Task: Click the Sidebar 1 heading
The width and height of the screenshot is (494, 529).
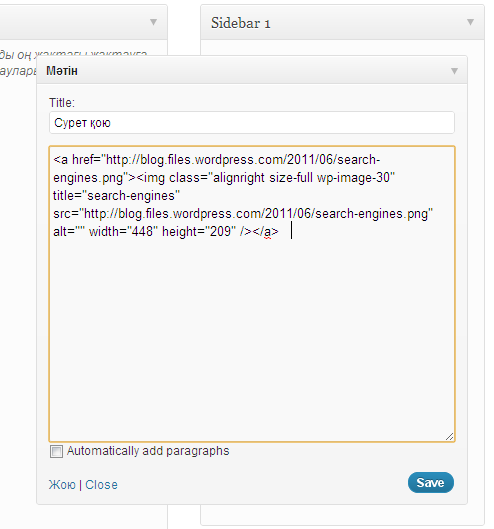Action: click(241, 23)
